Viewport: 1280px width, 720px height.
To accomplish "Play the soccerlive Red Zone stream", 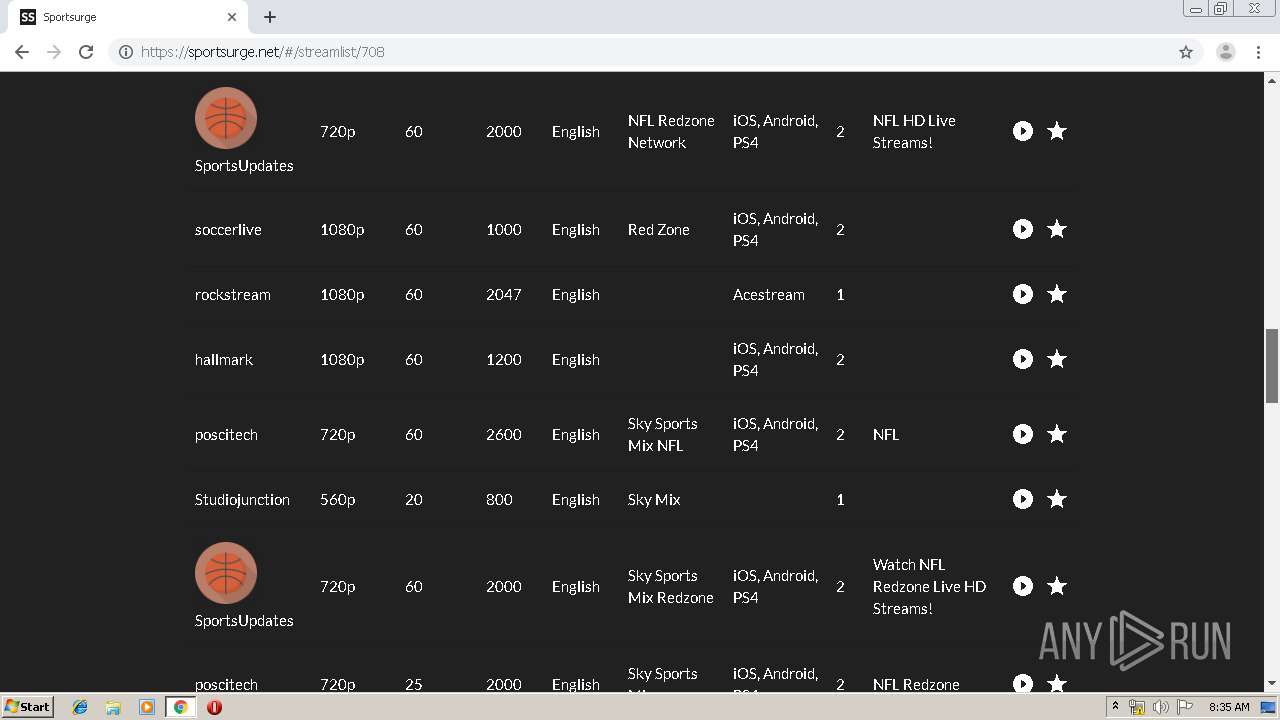I will (x=1022, y=229).
